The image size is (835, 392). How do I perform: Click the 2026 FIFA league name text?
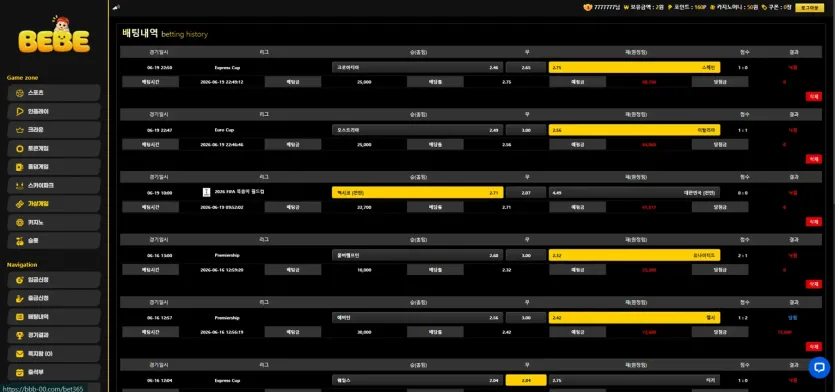coord(239,191)
